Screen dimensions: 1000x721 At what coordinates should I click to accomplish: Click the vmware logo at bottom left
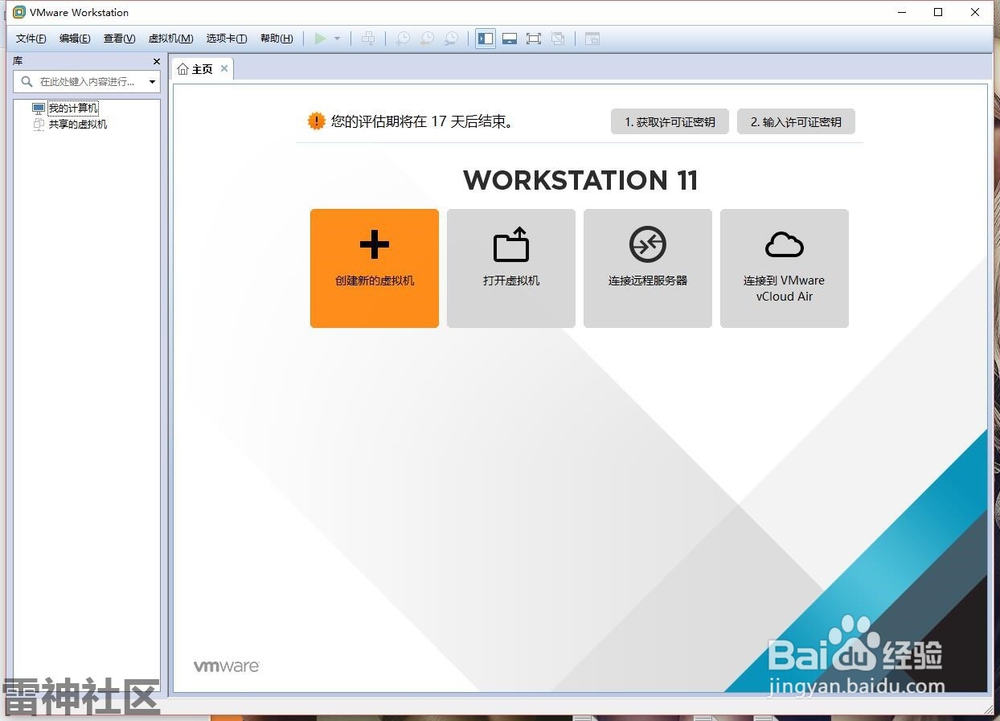[226, 666]
